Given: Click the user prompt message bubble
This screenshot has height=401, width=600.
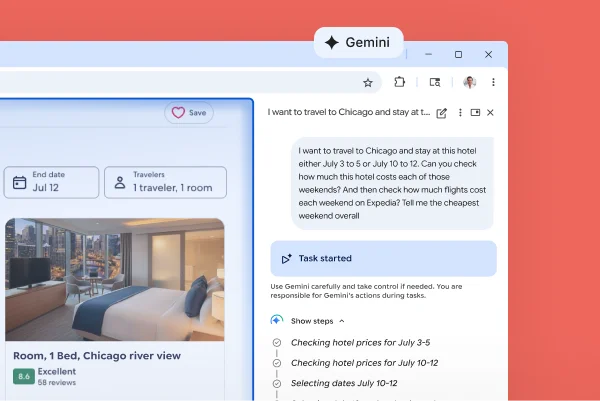Looking at the screenshot, I should [392, 183].
